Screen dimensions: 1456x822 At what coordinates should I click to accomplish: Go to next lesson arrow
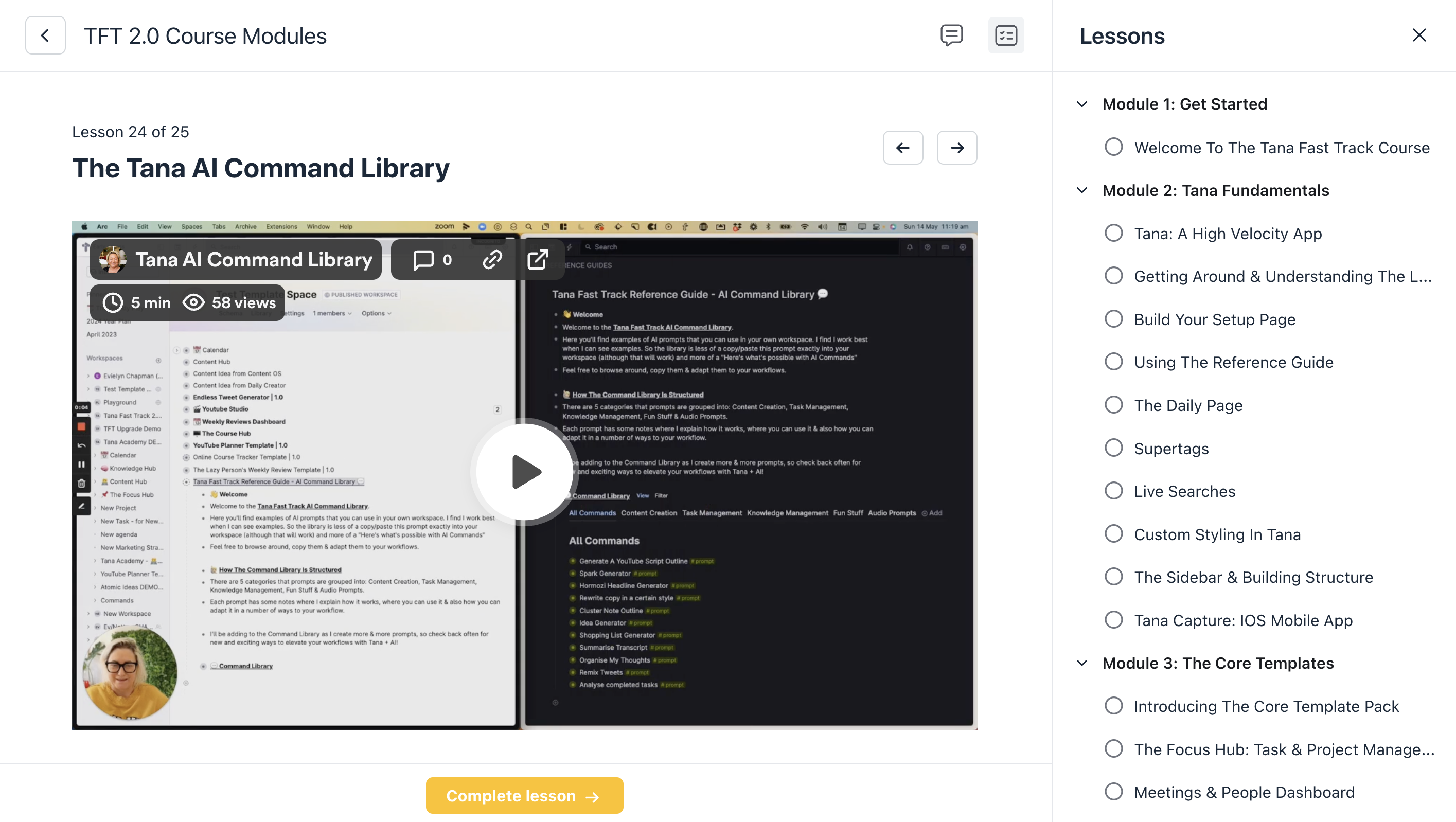(956, 148)
